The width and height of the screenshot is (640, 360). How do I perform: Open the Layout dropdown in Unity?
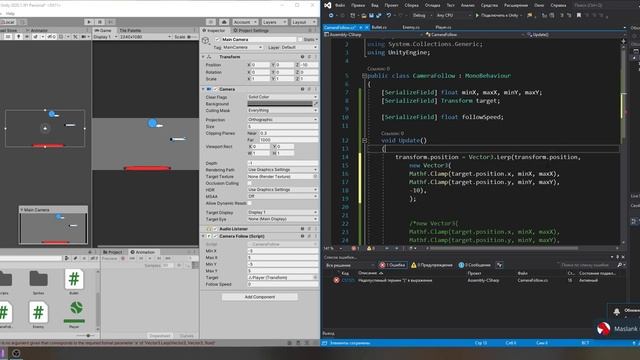304,22
